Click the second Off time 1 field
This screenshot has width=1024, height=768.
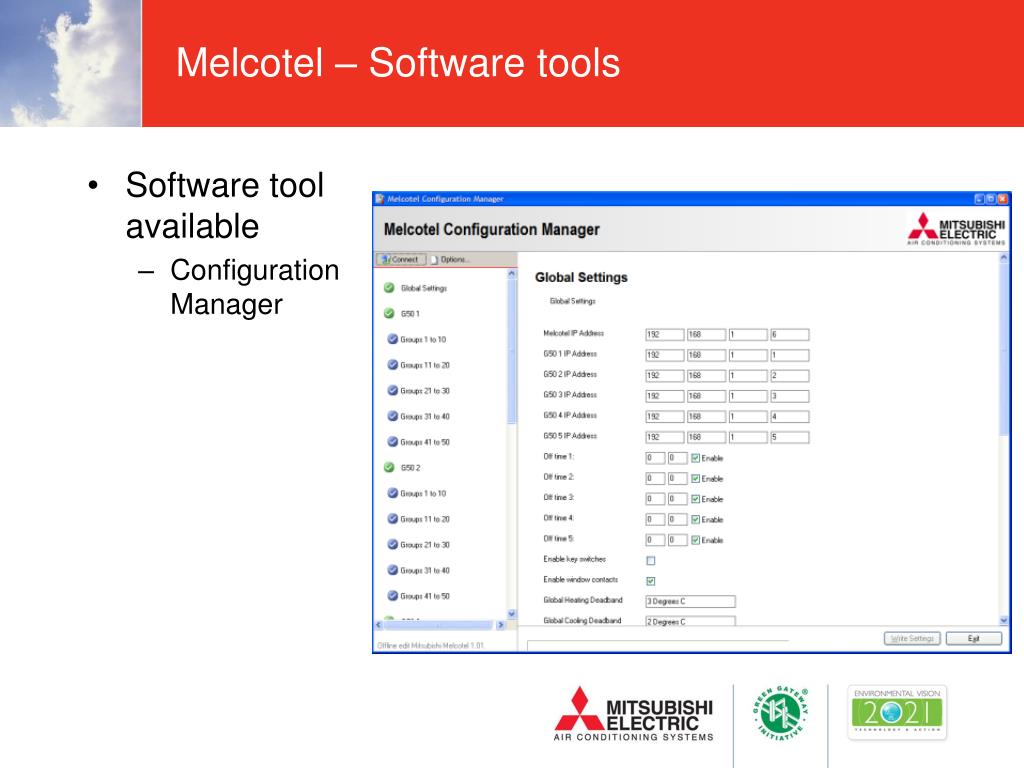coord(677,458)
